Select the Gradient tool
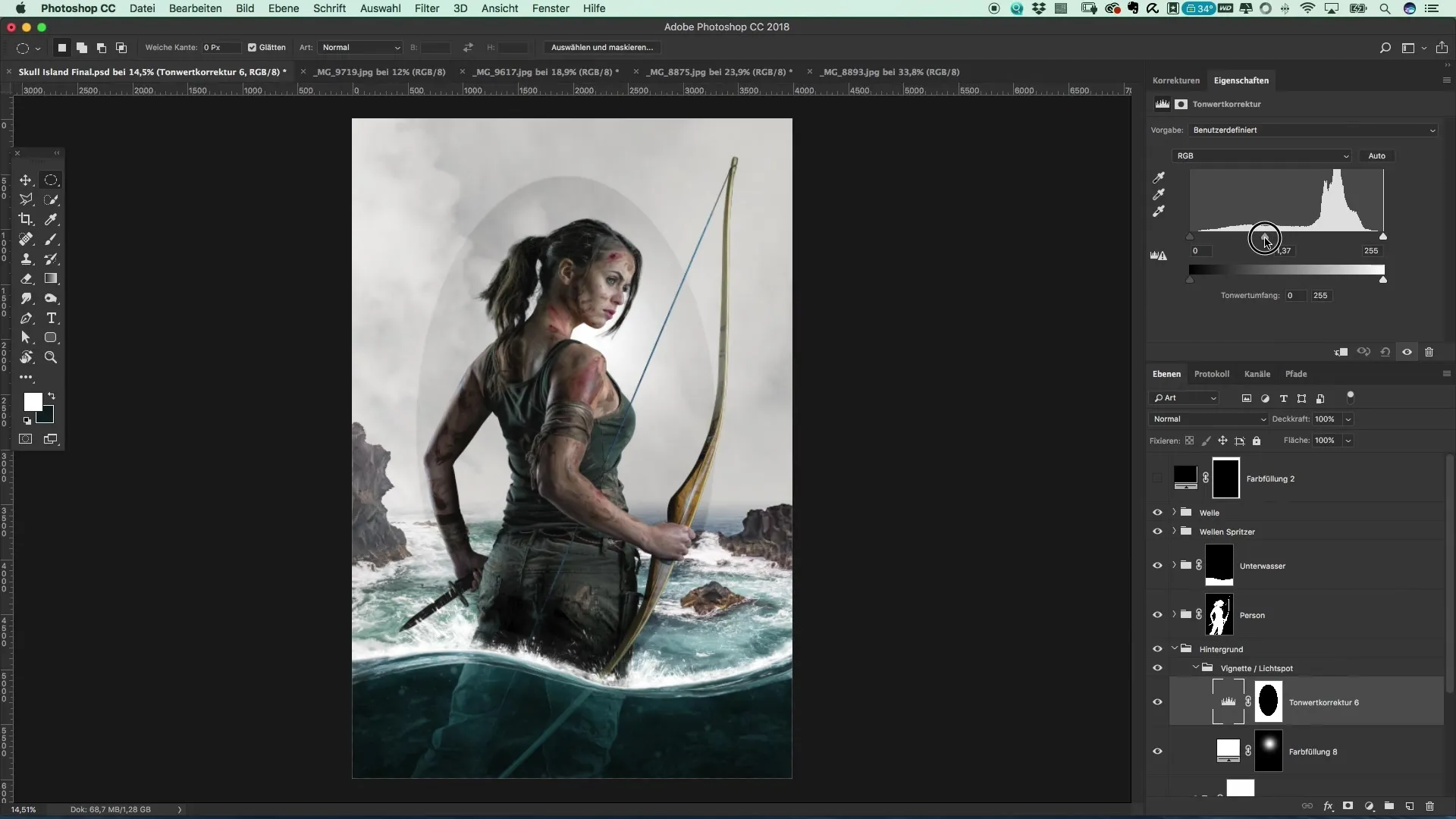The image size is (1456, 819). click(51, 278)
